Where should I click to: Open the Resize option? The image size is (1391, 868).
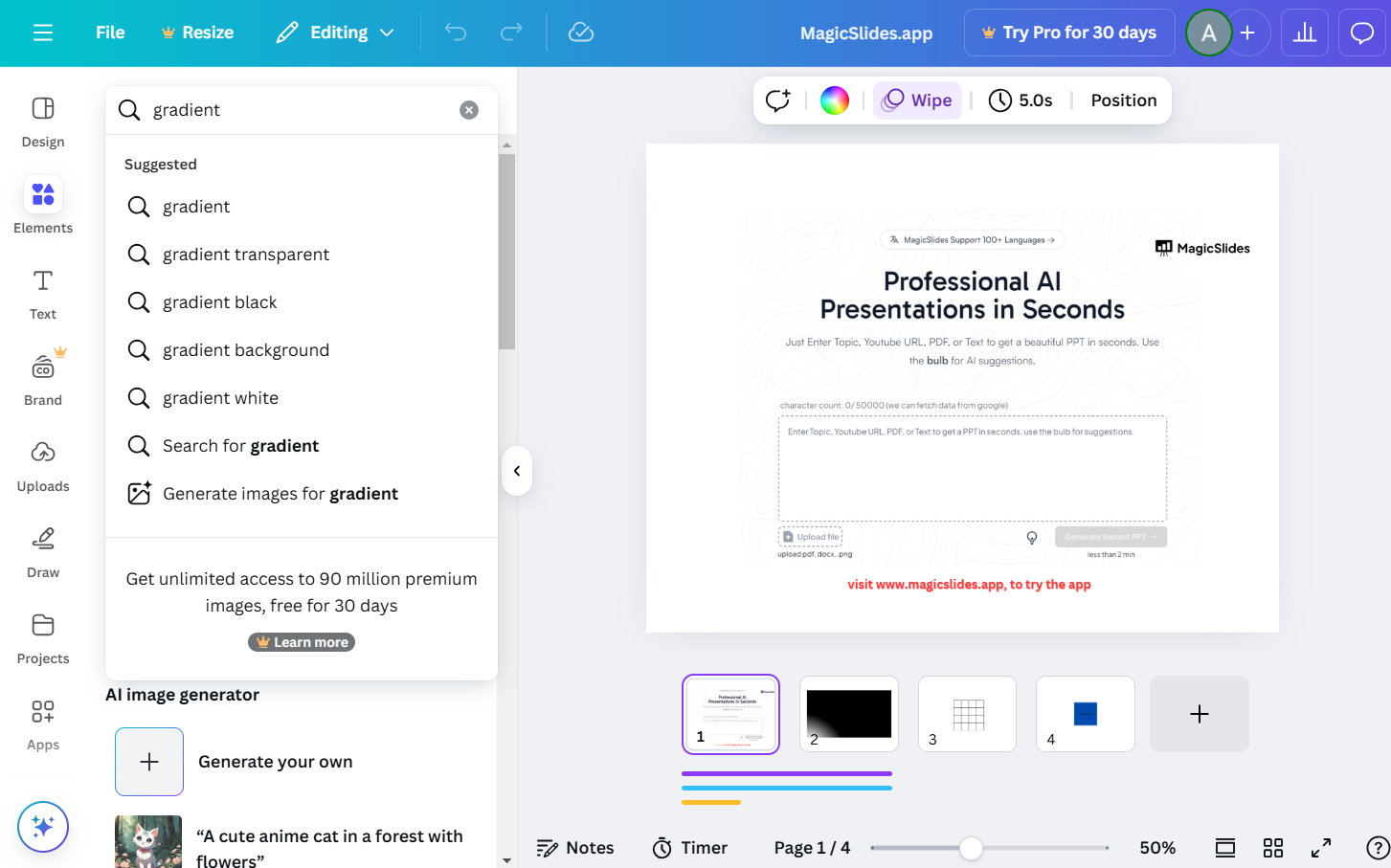197,33
